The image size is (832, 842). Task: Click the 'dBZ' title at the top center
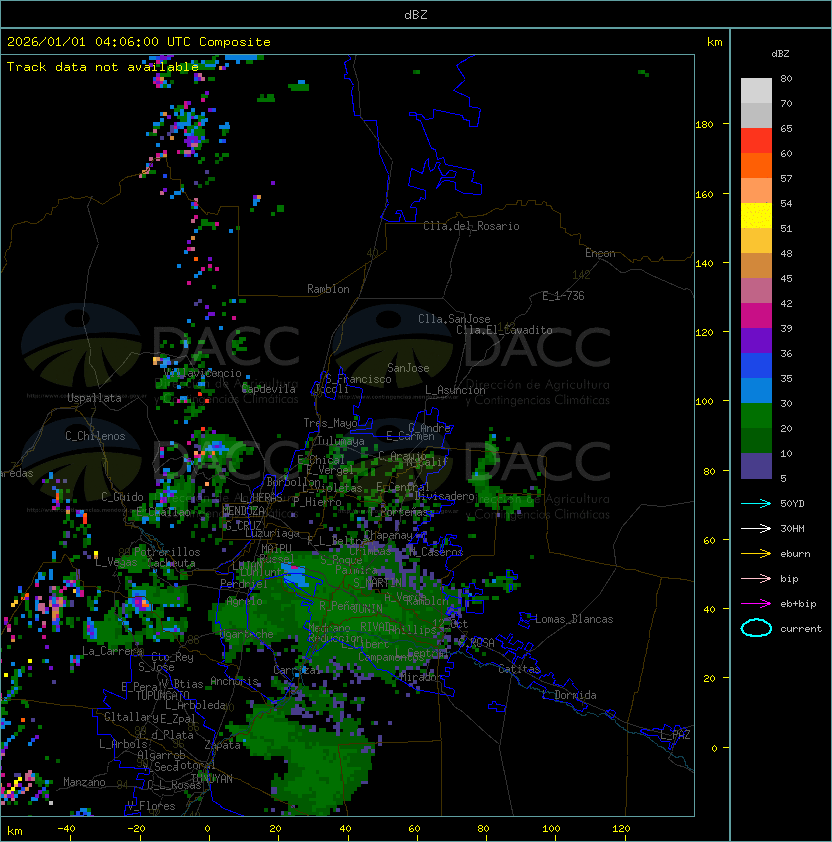(416, 14)
